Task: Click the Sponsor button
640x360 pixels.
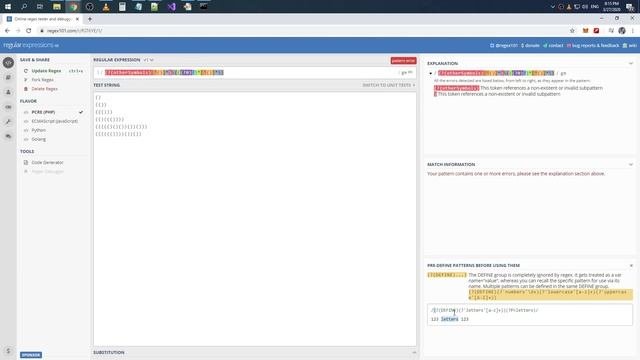Action: 31,355
